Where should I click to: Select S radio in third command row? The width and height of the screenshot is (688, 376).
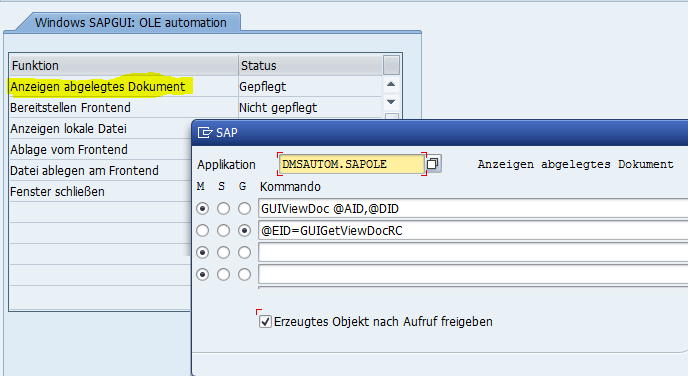pos(223,252)
